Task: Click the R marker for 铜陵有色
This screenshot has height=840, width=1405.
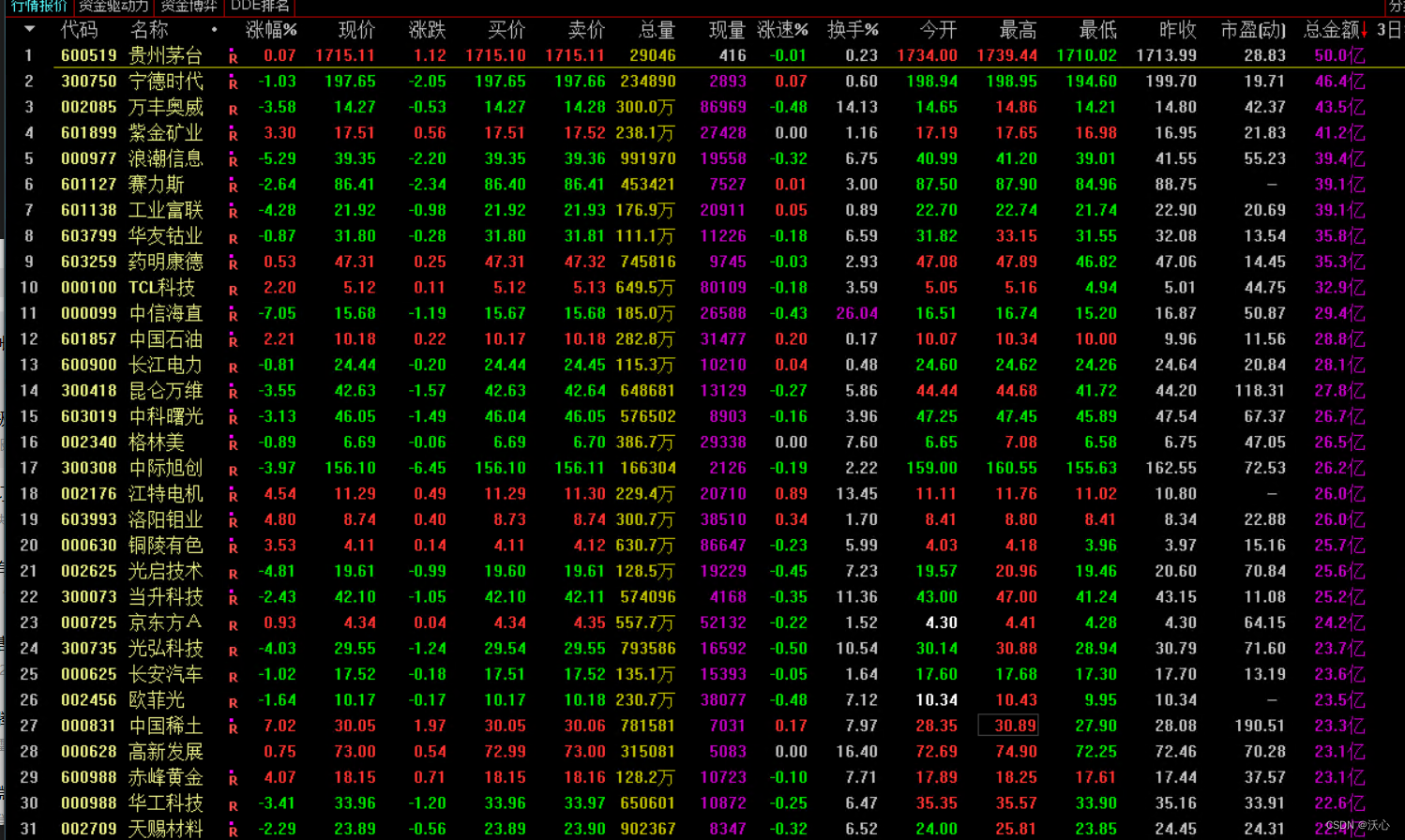Action: point(233,547)
